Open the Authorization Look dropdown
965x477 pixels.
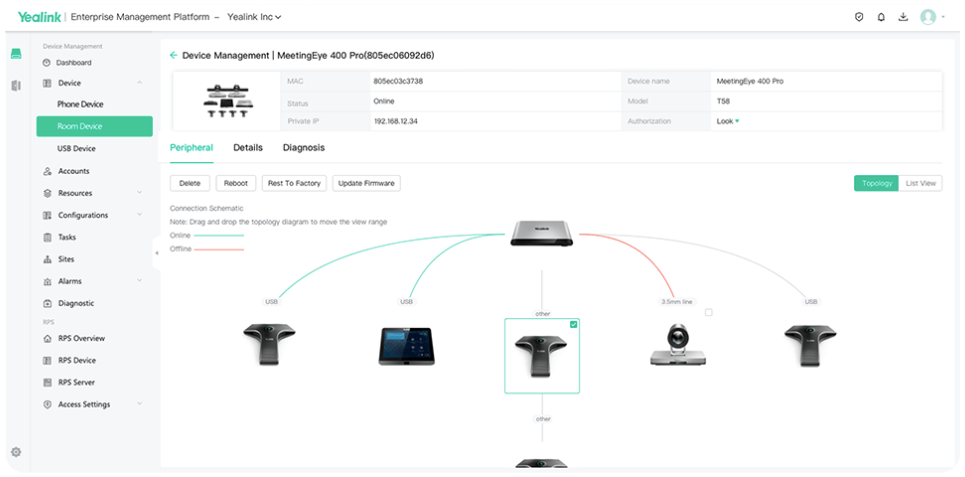pos(728,121)
